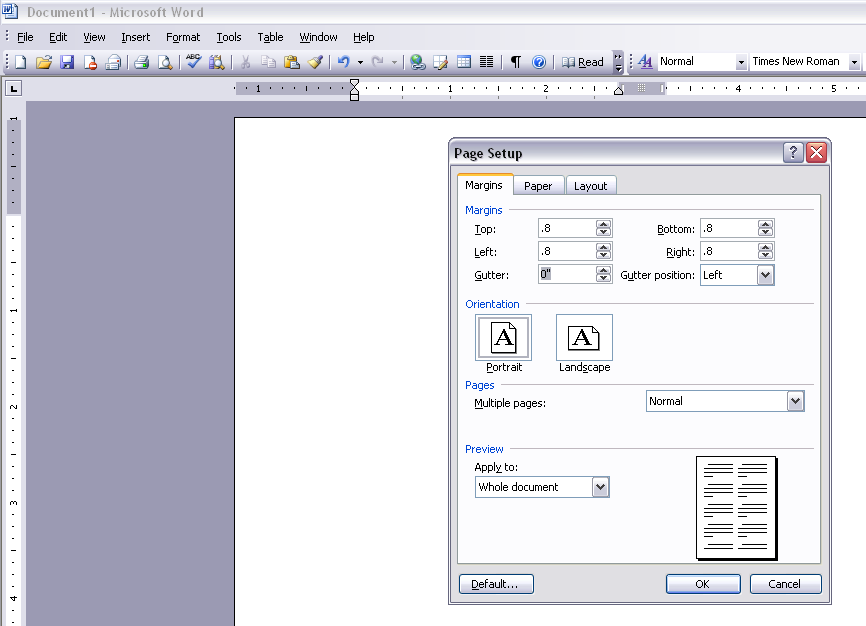Click Cancel in the Page Setup dialog
This screenshot has width=866, height=626.
784,584
